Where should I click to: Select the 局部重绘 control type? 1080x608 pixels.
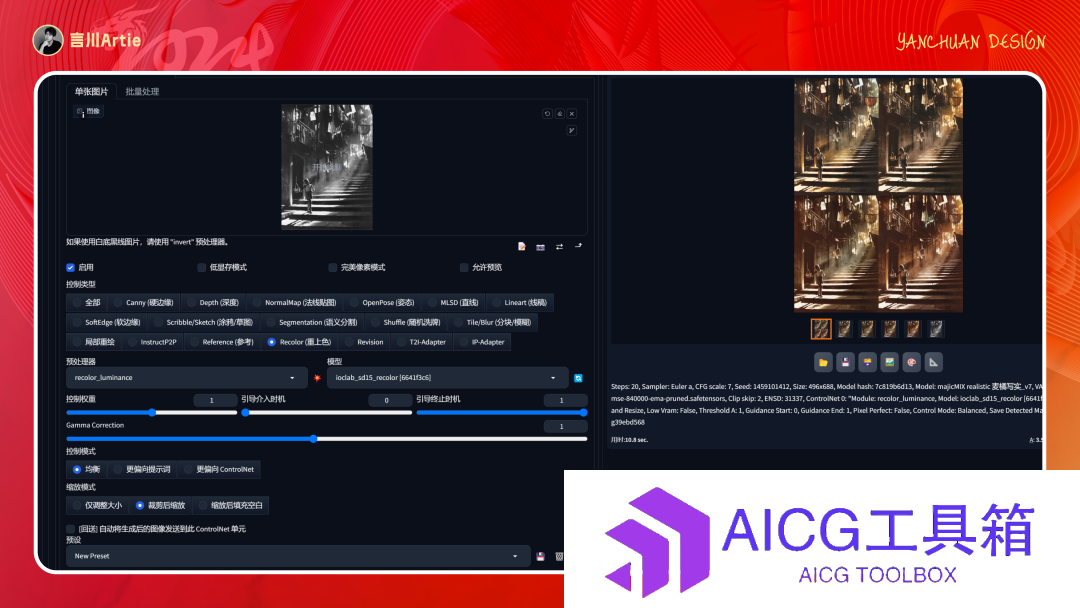tap(94, 342)
